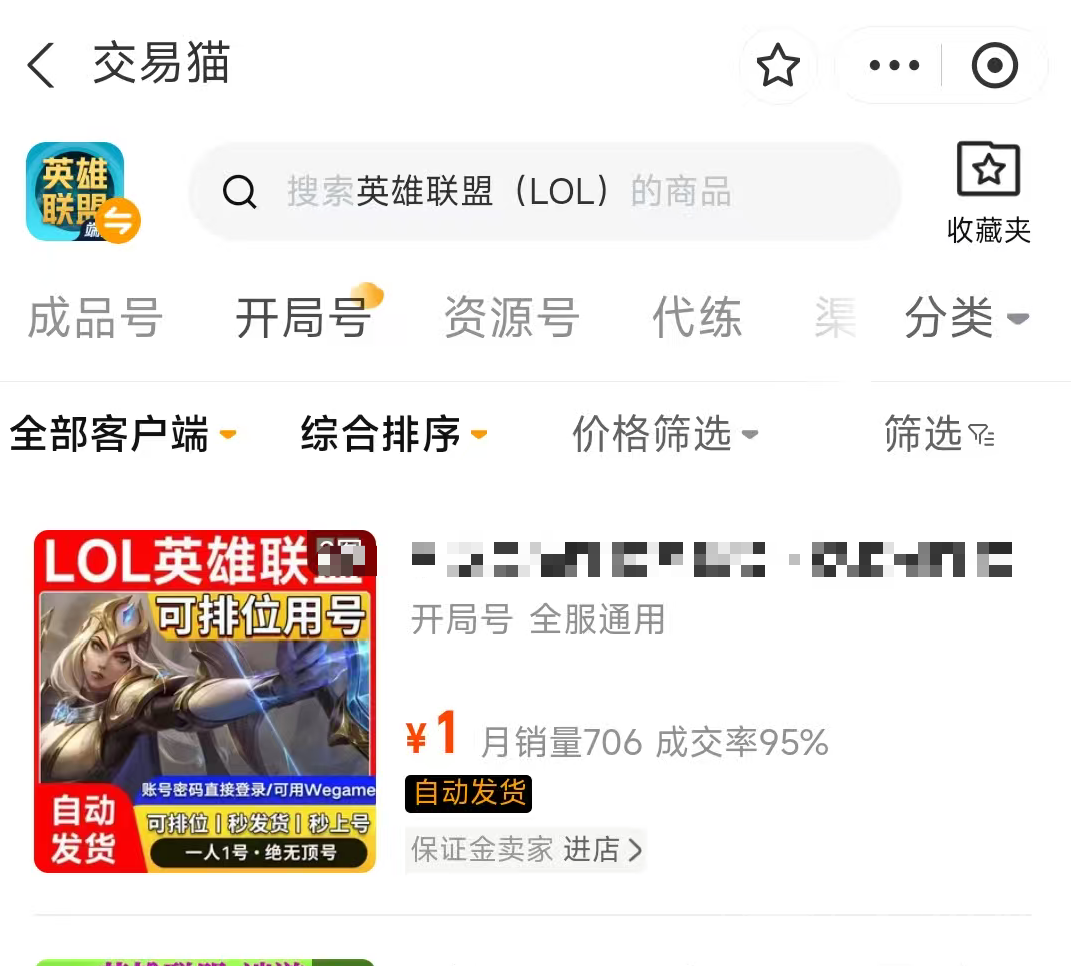Image resolution: width=1071 pixels, height=966 pixels.
Task: Expand the 分类 category dropdown
Action: 966,318
